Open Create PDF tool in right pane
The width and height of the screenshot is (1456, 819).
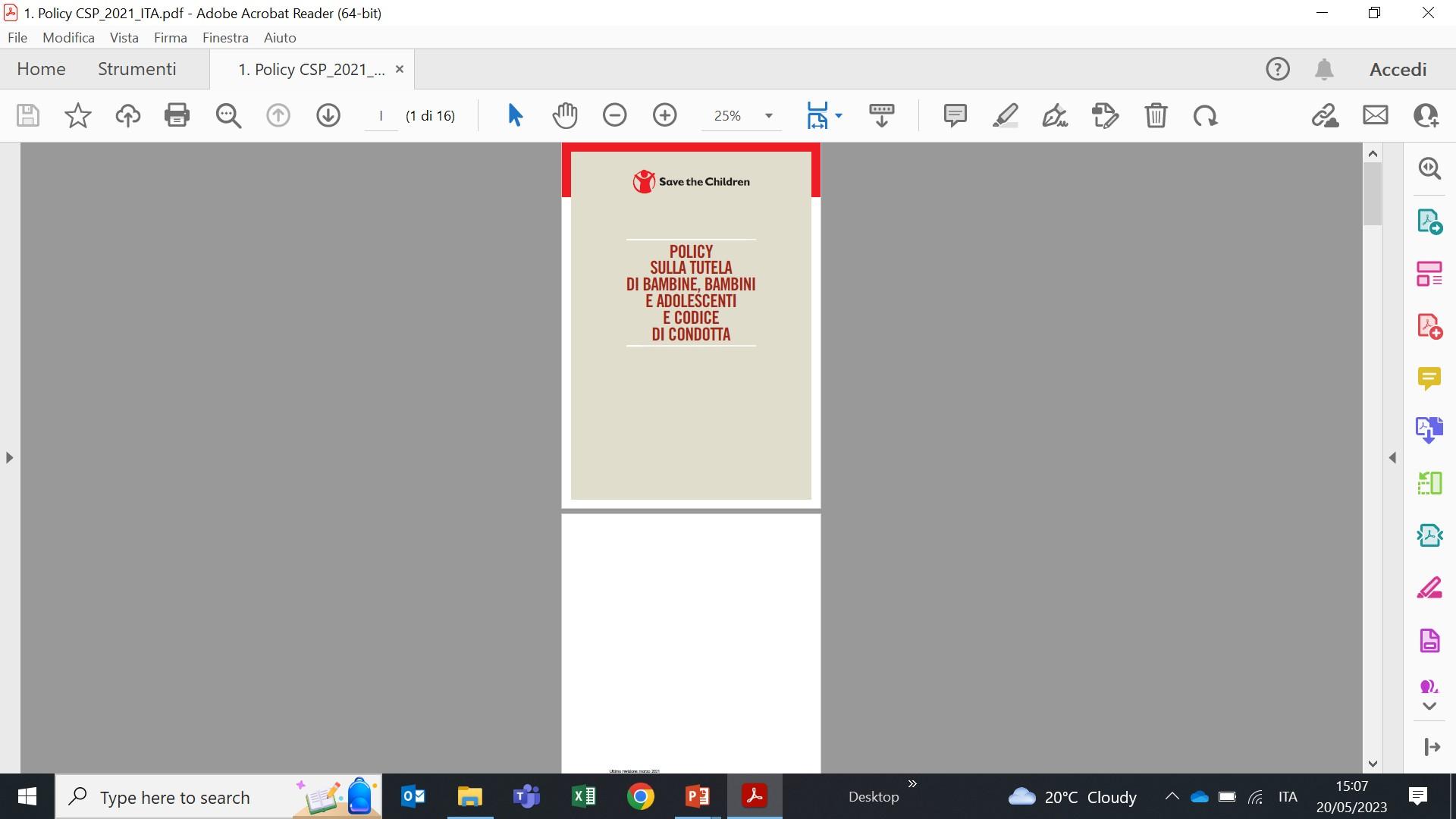1429,326
